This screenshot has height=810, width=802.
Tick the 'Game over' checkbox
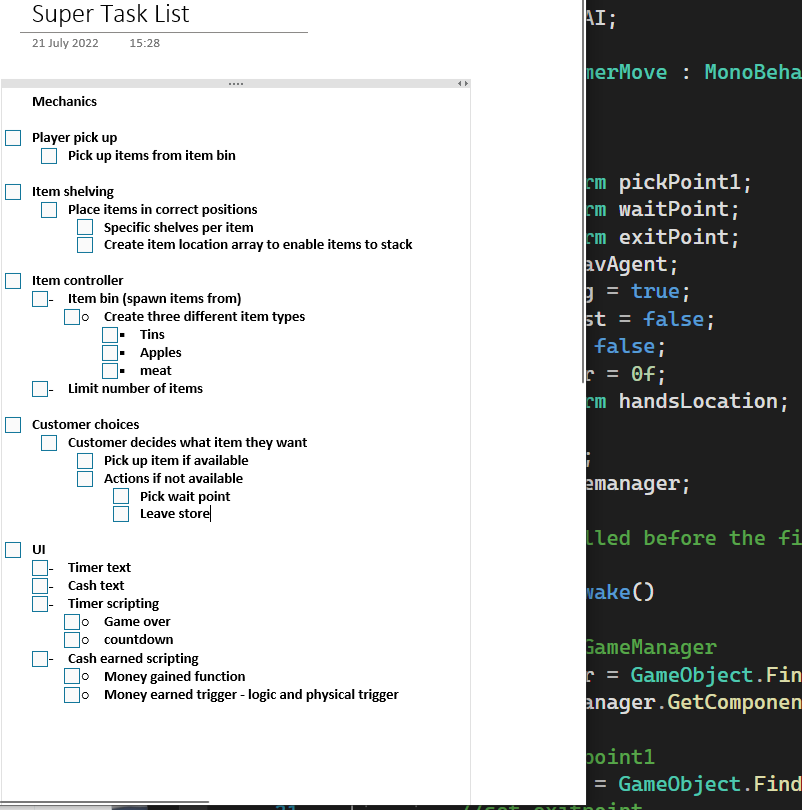pos(72,622)
